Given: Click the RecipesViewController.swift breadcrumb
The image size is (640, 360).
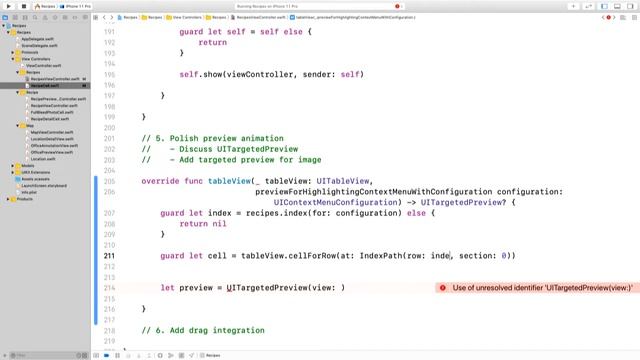Looking at the screenshot, I should point(258,18).
